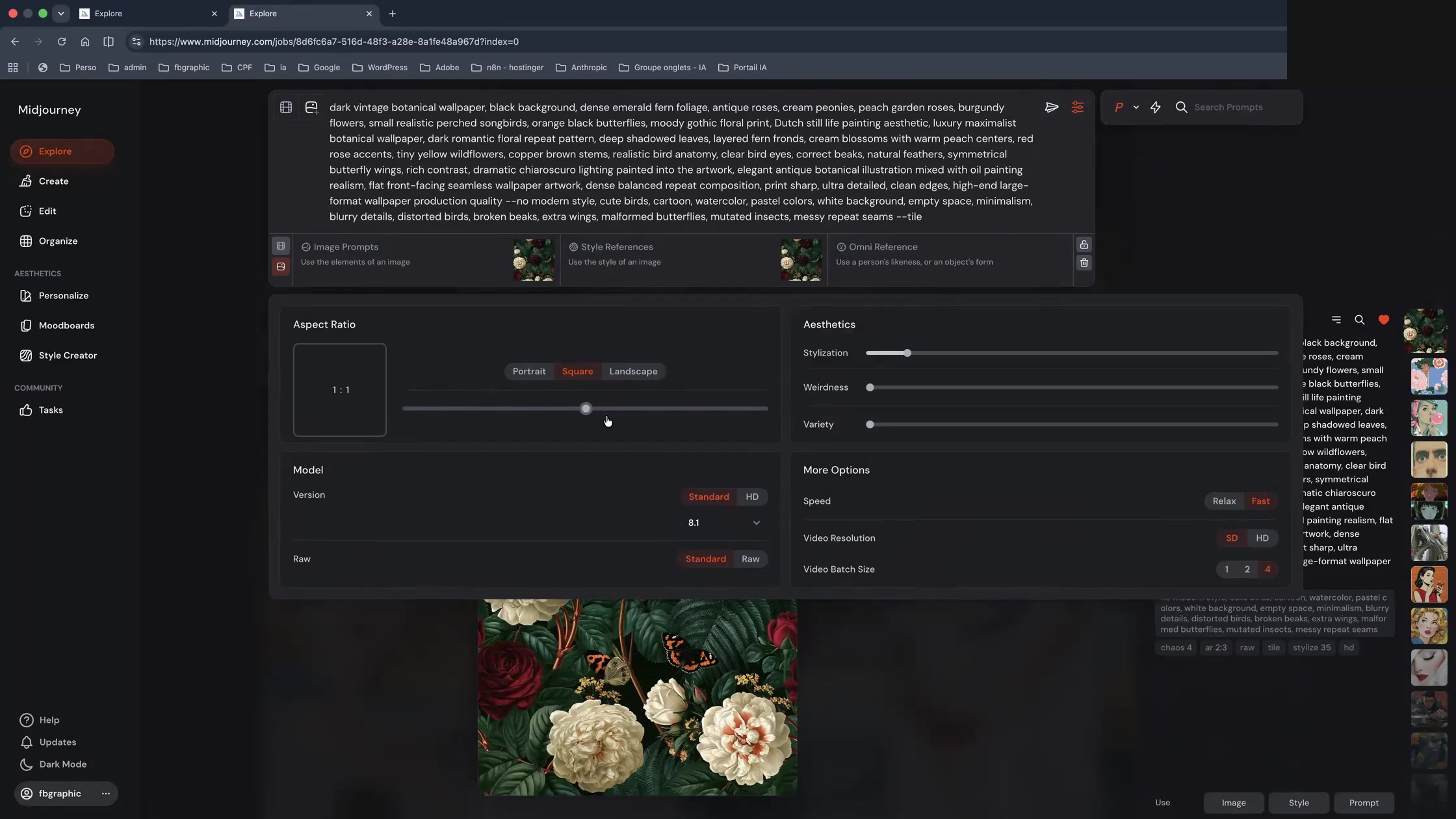Click the lock icon in references bar

[1084, 245]
